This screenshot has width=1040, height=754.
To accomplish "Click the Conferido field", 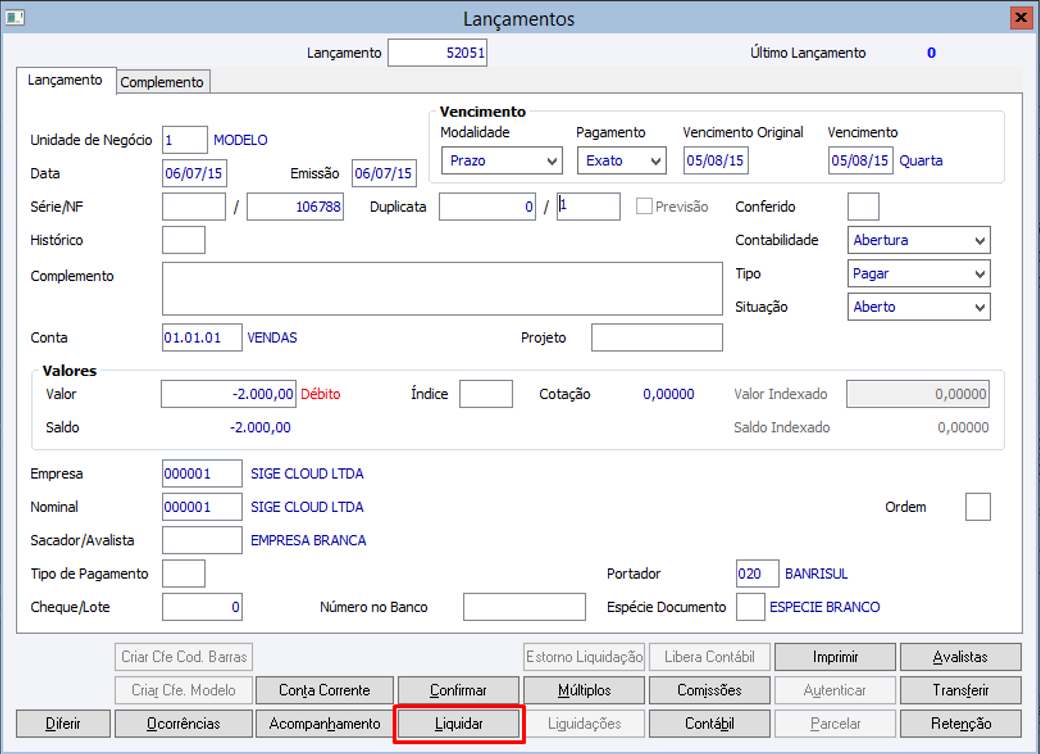I will tap(864, 206).
